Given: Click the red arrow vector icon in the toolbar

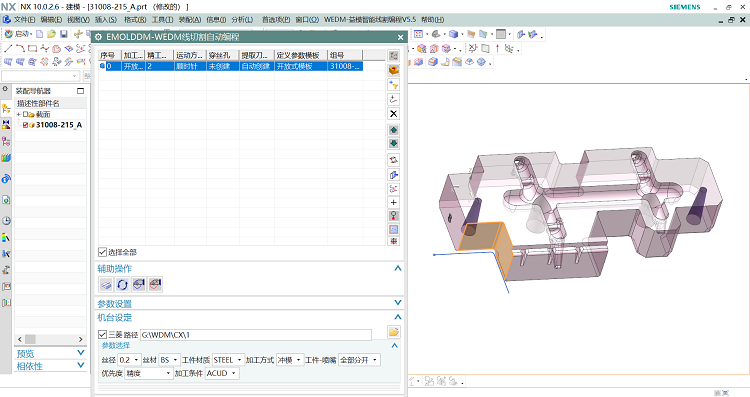Looking at the screenshot, I should (x=497, y=48).
